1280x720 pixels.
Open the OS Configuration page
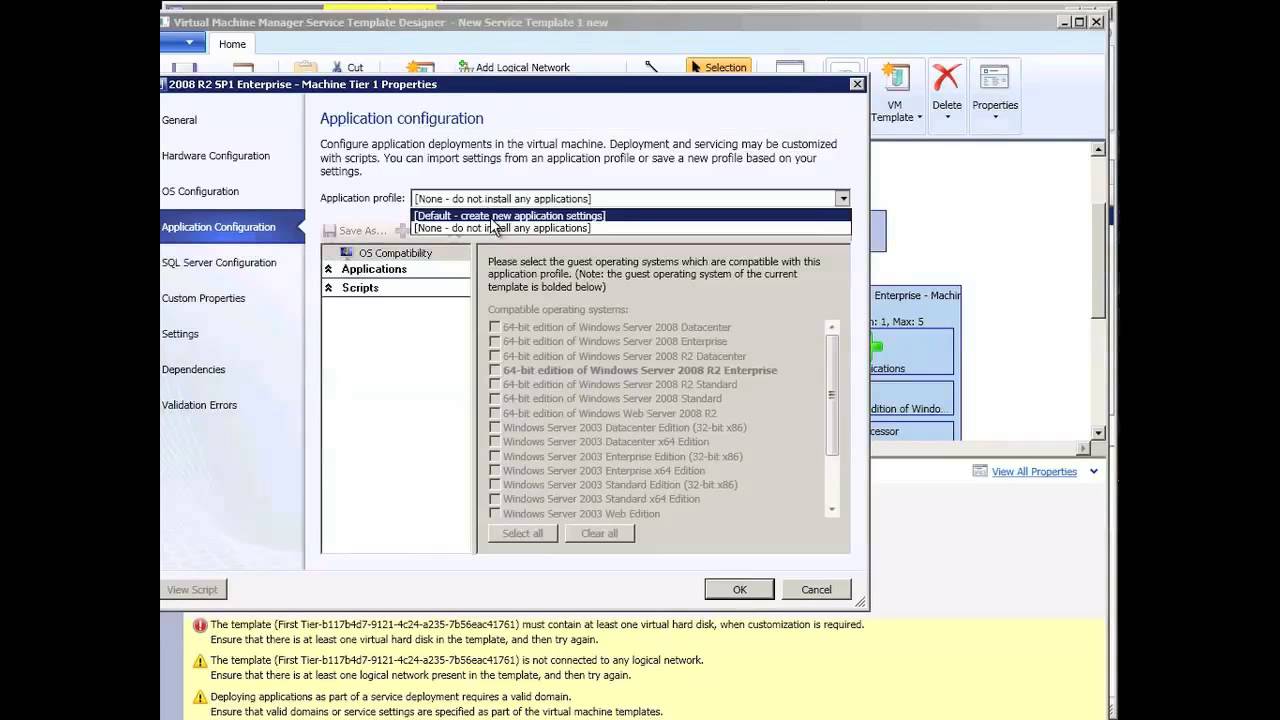point(201,191)
